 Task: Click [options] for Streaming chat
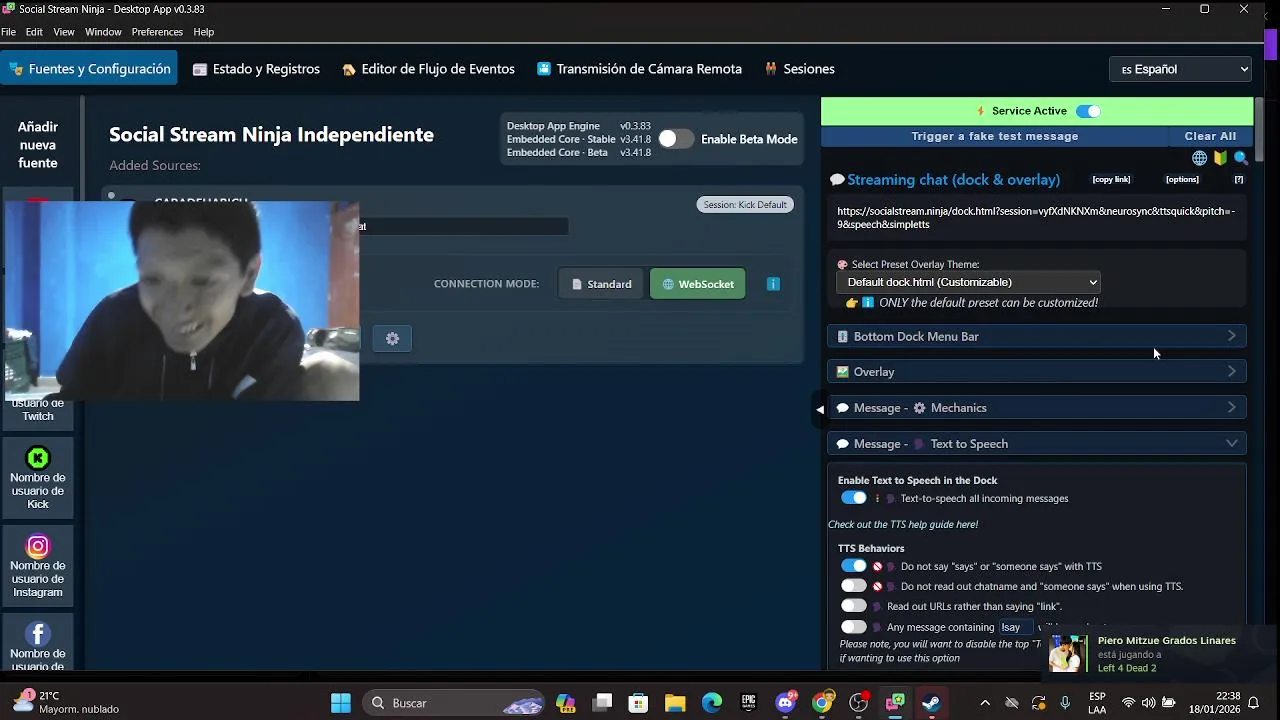coord(1182,180)
